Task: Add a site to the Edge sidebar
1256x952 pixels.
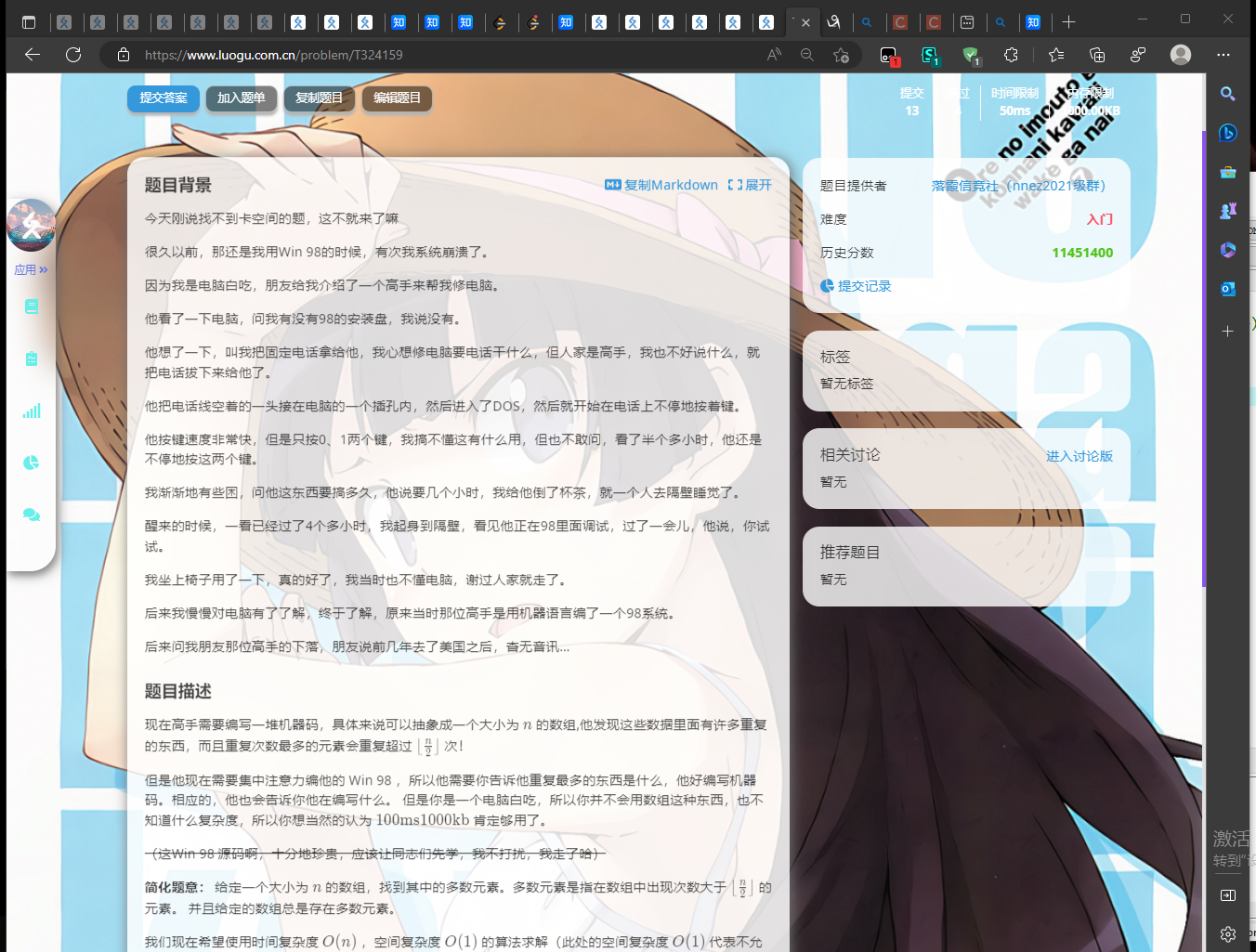Action: [1227, 331]
